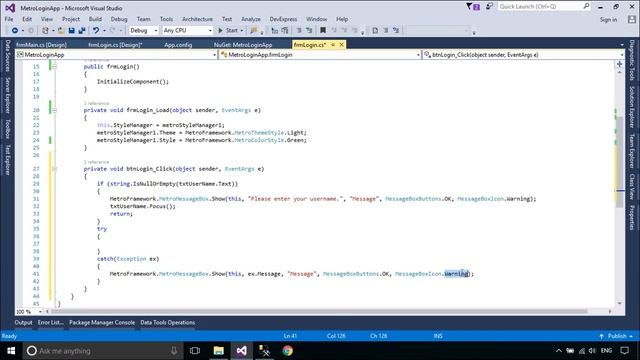This screenshot has width=640, height=360.
Task: Switch to the frmLogin.cs [Design]* tab
Action: pyautogui.click(x=115, y=45)
